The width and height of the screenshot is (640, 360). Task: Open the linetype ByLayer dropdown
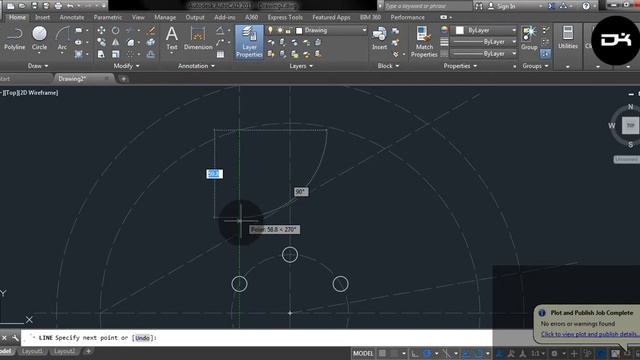click(484, 53)
